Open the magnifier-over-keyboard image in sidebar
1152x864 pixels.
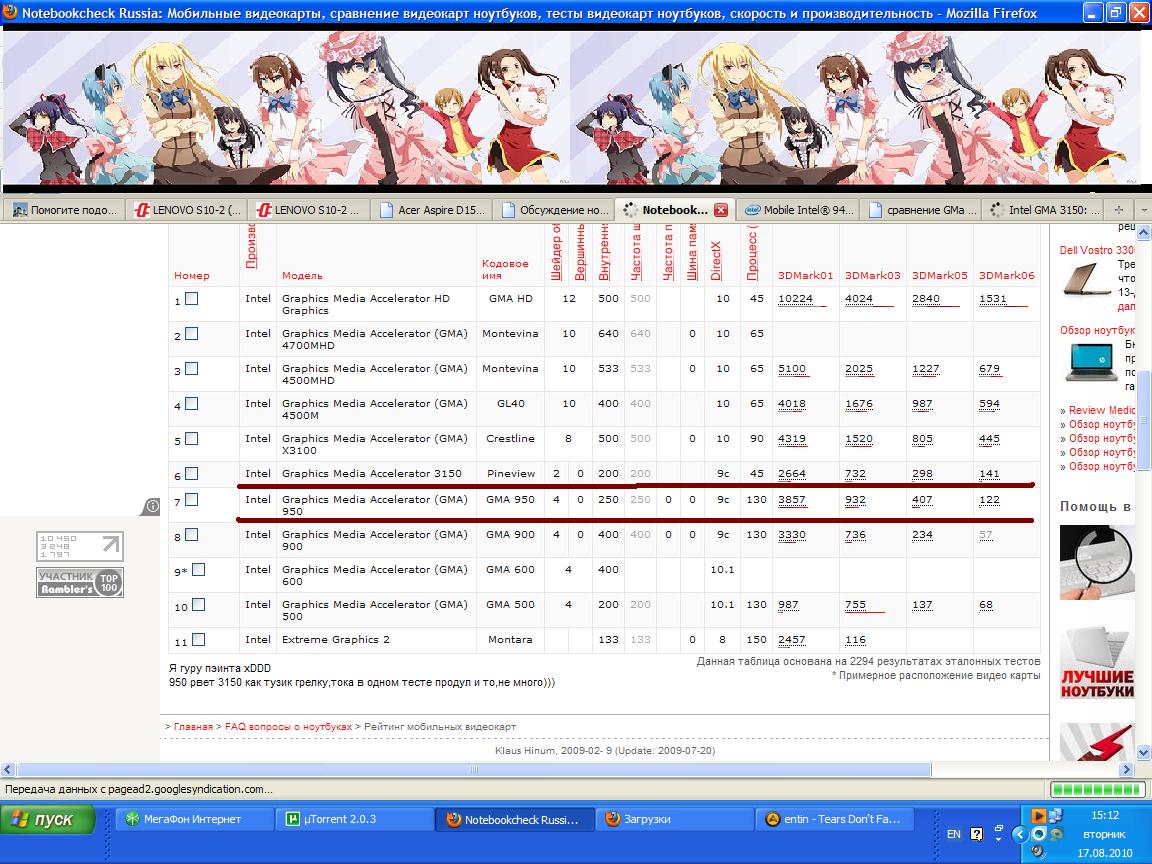pos(1097,562)
